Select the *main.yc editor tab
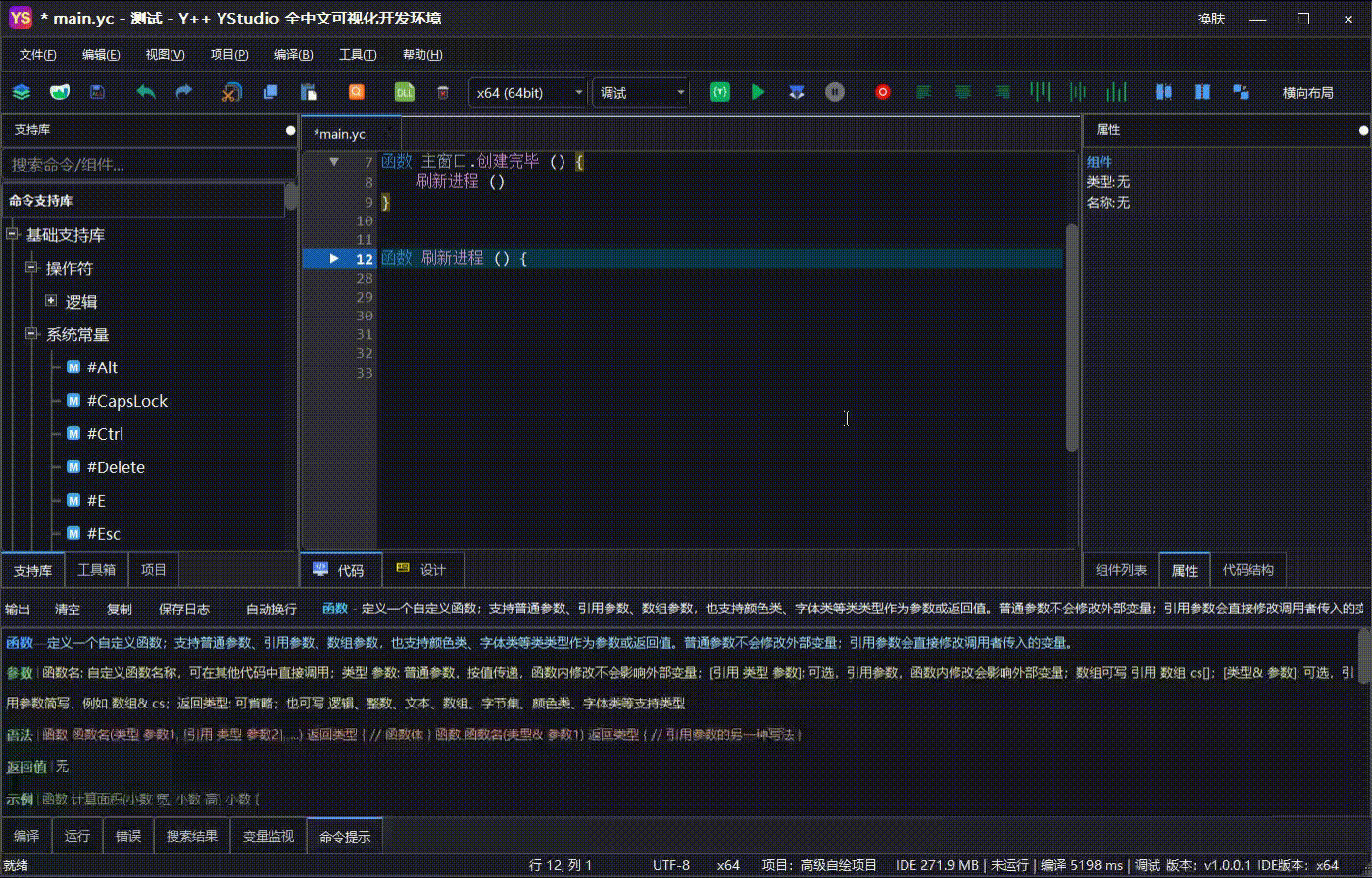 (353, 133)
